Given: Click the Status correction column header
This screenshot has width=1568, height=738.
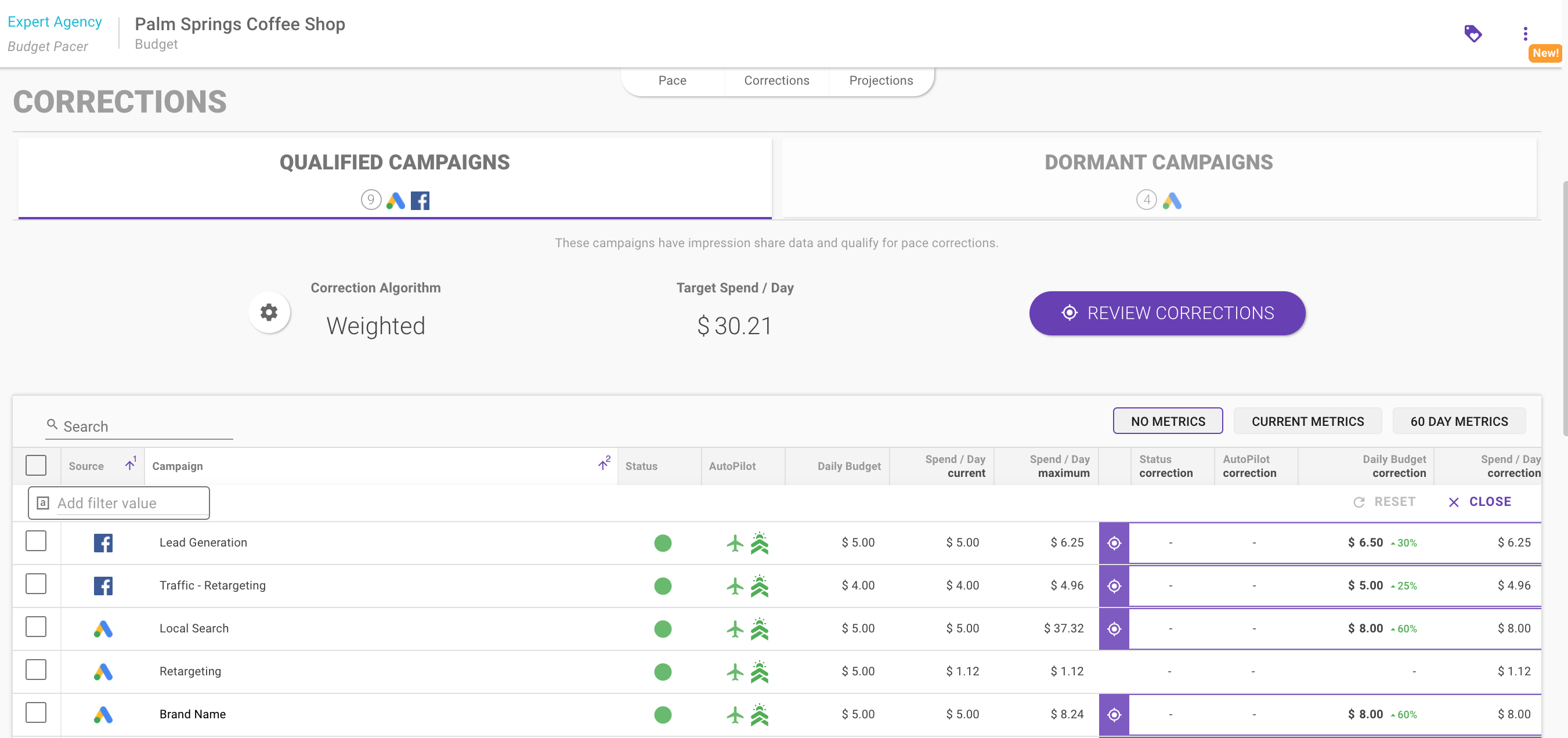Looking at the screenshot, I should 1173,466.
